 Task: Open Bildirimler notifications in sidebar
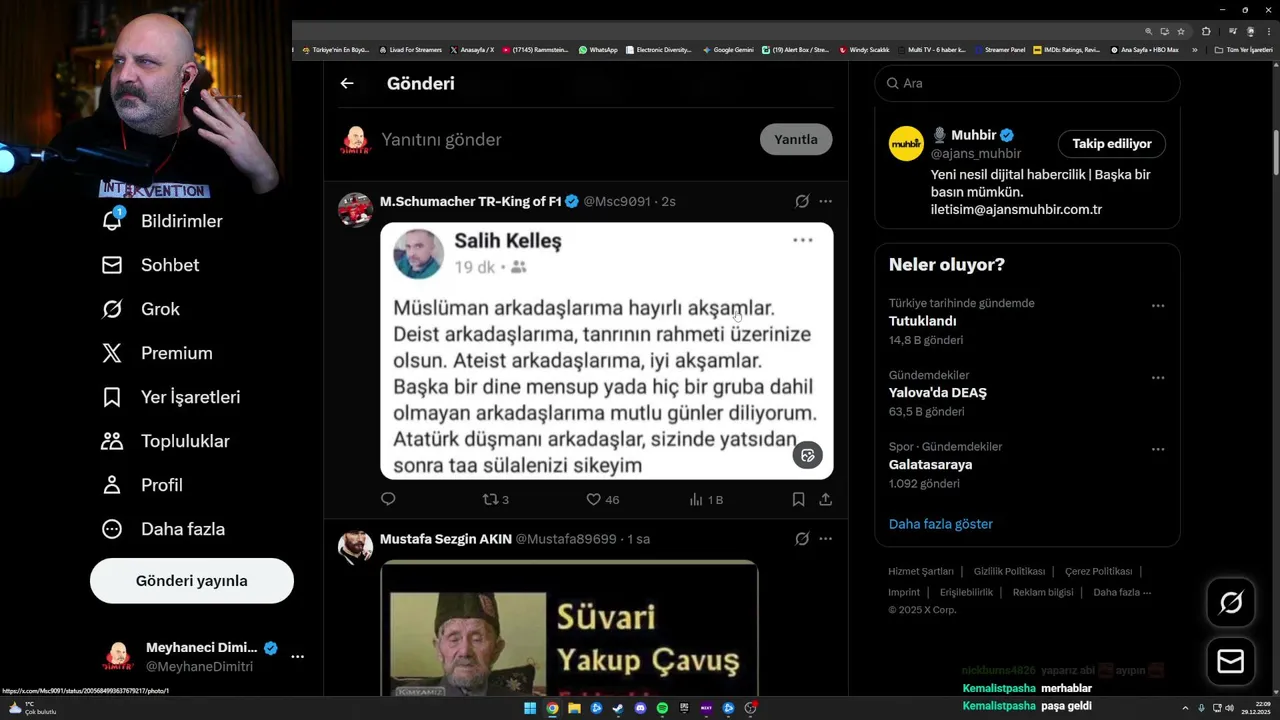pos(162,221)
